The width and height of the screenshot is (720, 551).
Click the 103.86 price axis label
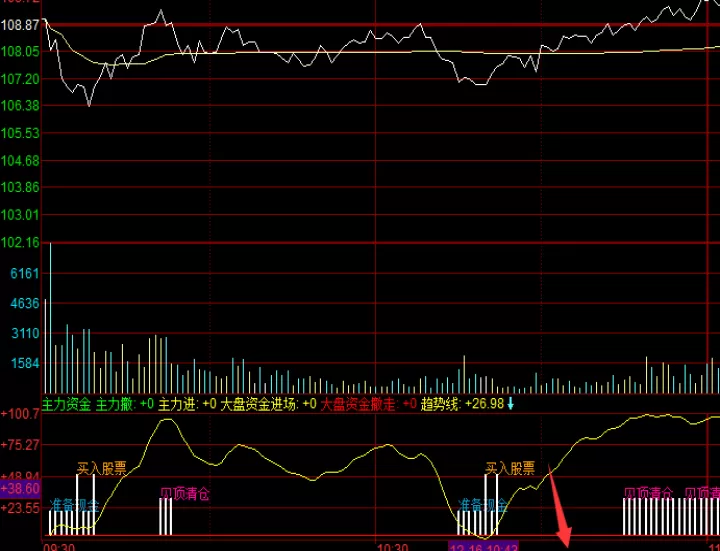pyautogui.click(x=20, y=187)
